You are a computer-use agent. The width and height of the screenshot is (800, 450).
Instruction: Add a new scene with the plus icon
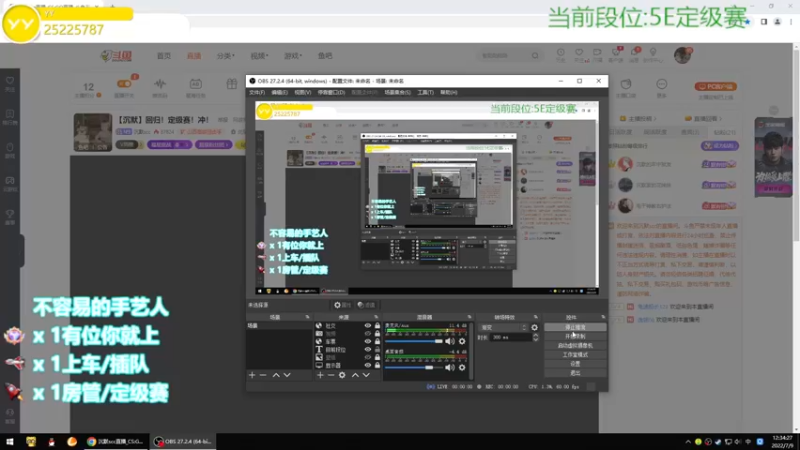pyautogui.click(x=252, y=375)
